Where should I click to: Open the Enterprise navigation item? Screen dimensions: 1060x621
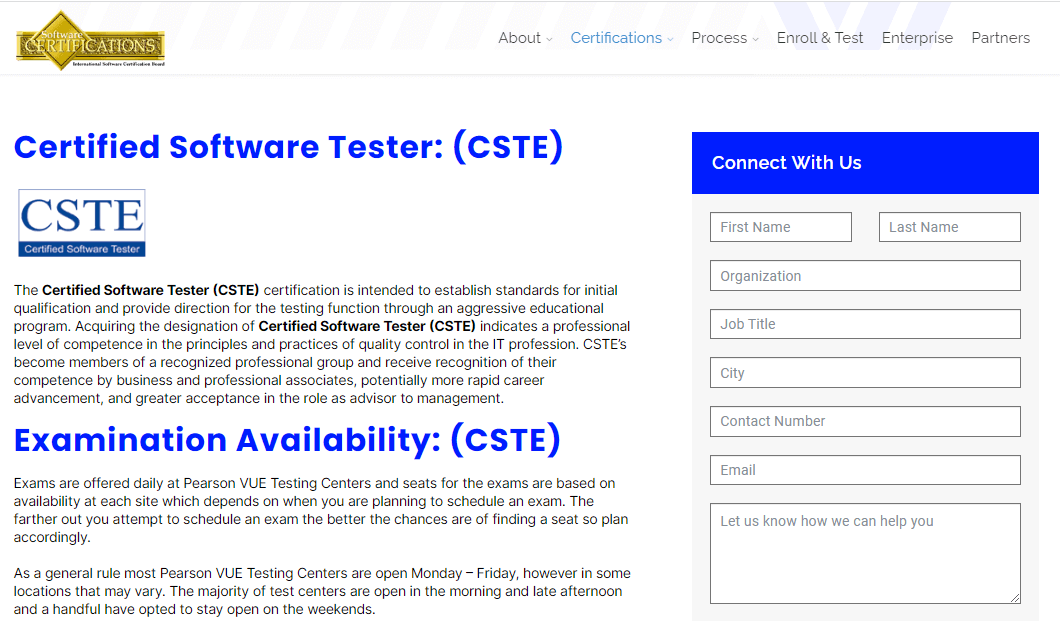coord(917,38)
